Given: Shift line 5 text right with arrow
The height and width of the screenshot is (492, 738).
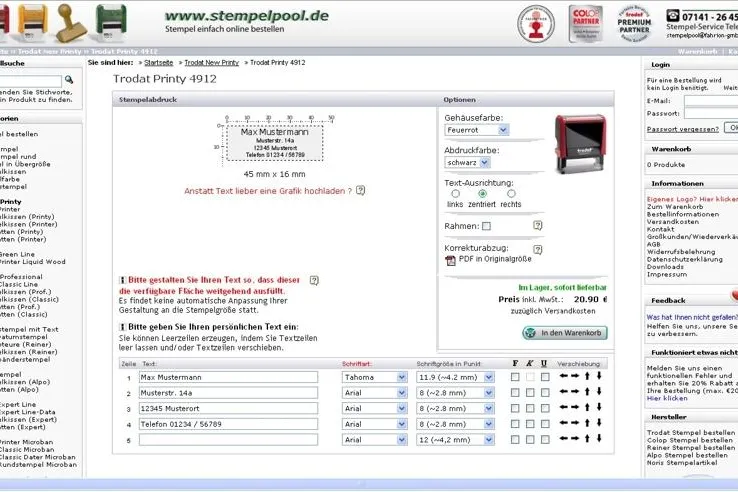Looking at the screenshot, I should 575,438.
